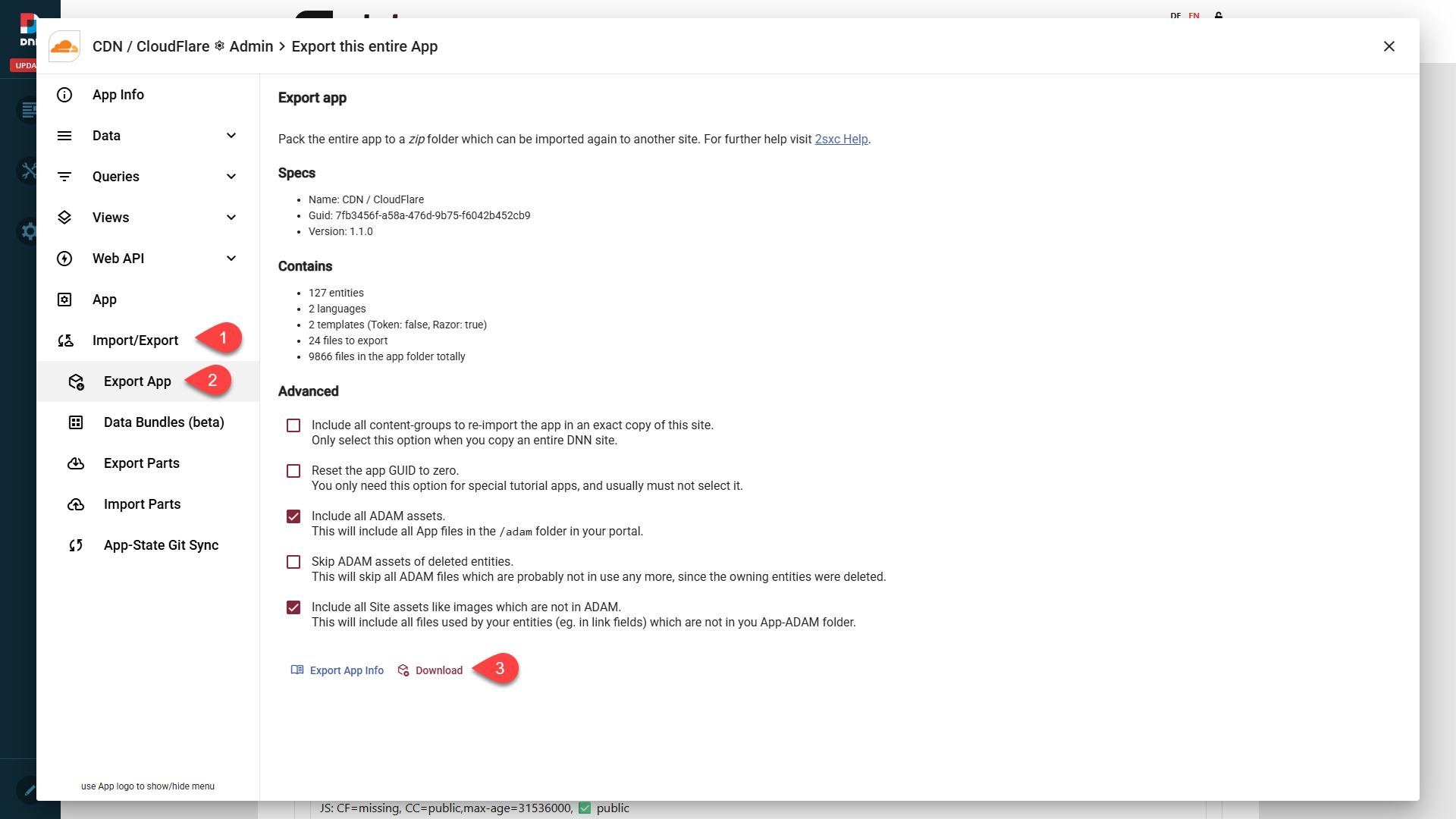The height and width of the screenshot is (819, 1456).
Task: Select Export App in sidebar
Action: coord(137,381)
